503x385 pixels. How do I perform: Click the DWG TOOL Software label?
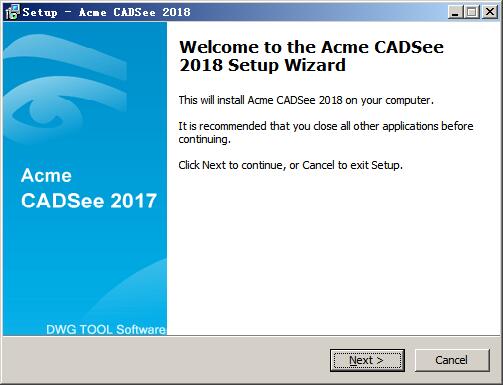tap(106, 329)
